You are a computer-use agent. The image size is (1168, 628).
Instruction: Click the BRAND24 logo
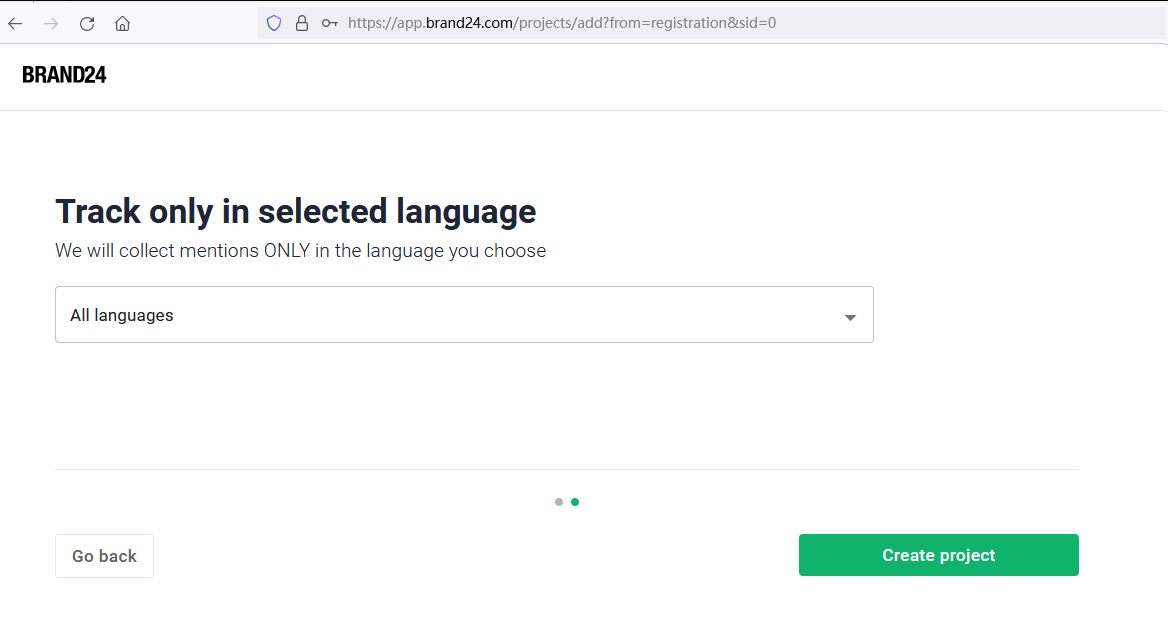click(64, 74)
